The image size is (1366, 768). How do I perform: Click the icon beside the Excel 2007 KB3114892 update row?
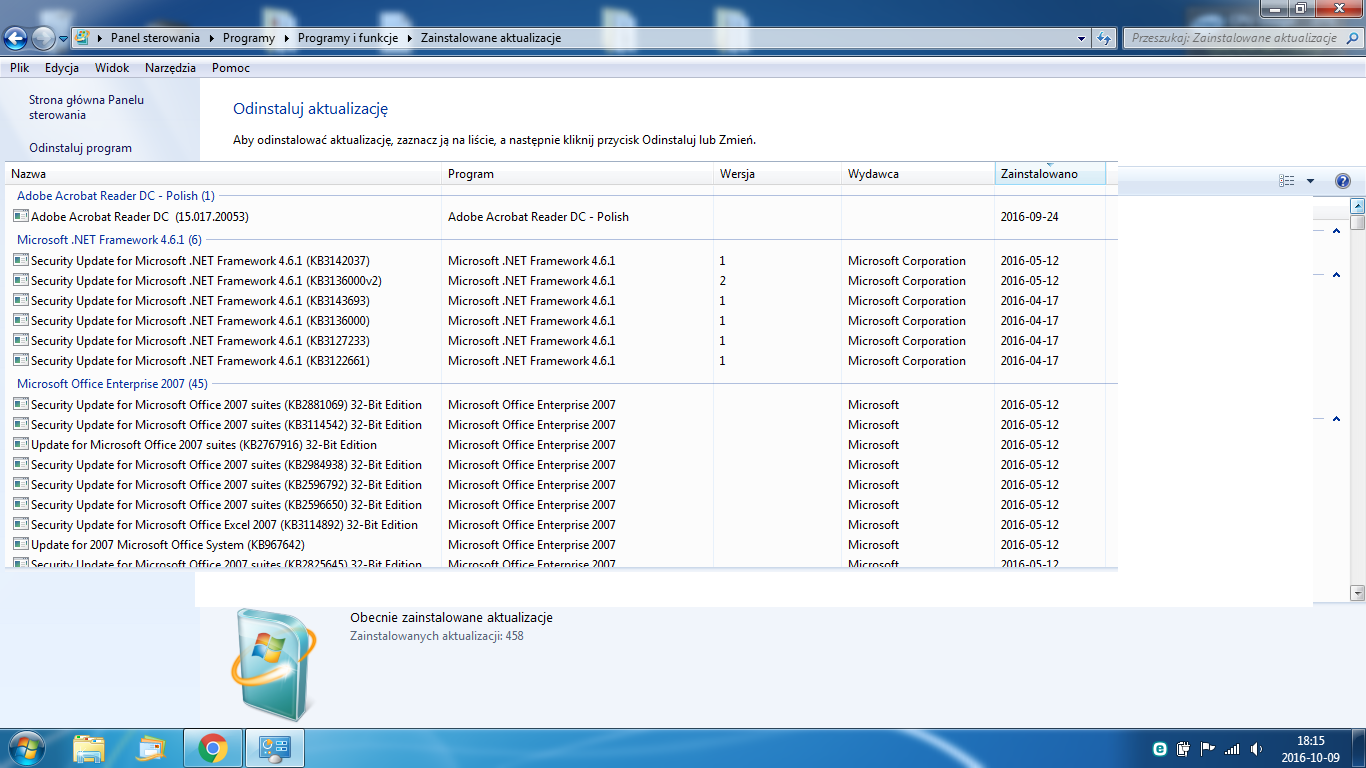tap(21, 524)
